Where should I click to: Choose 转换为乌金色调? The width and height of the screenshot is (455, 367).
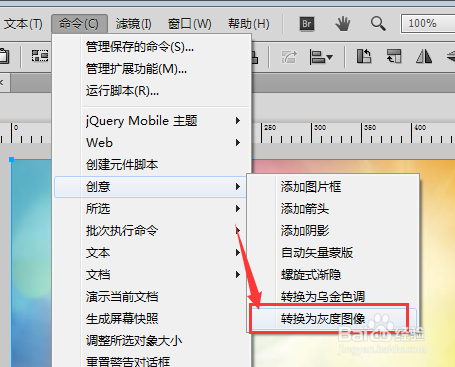333,296
